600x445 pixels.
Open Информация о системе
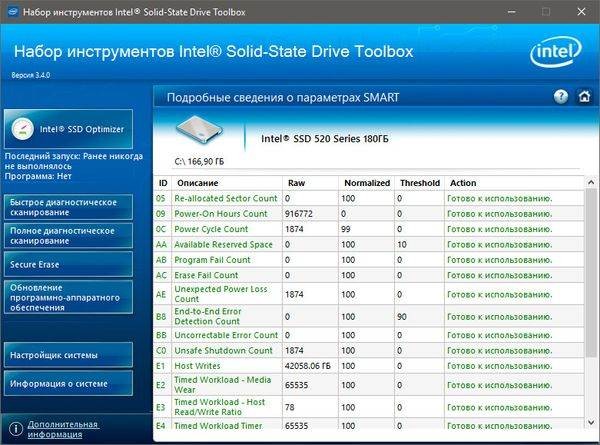point(66,382)
